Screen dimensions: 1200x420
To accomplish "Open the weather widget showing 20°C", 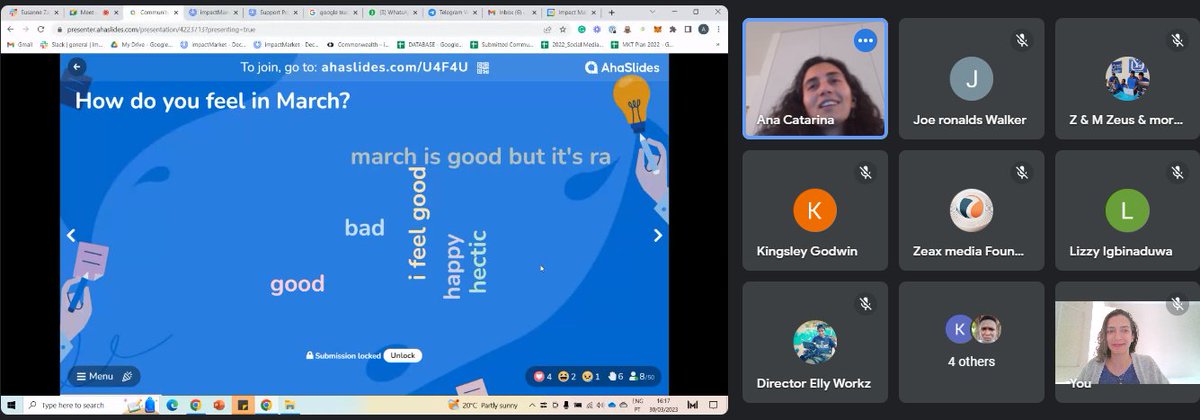I will (x=484, y=405).
